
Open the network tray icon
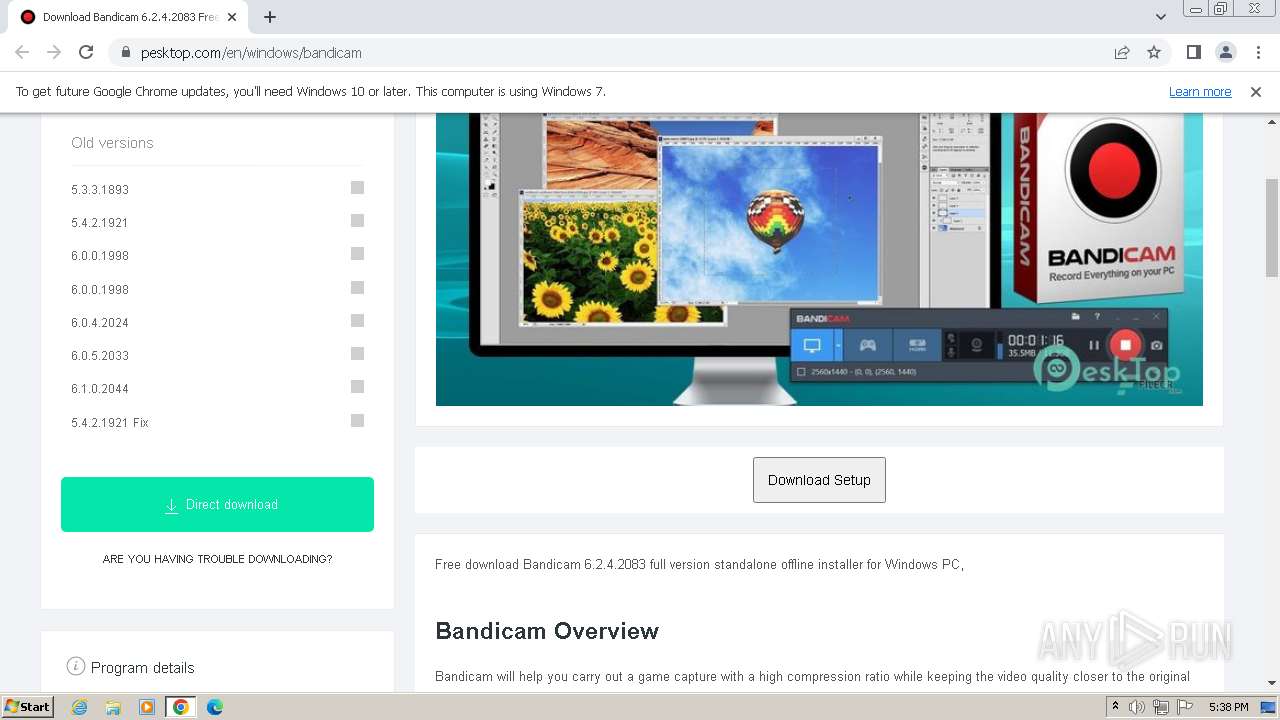coord(1160,707)
